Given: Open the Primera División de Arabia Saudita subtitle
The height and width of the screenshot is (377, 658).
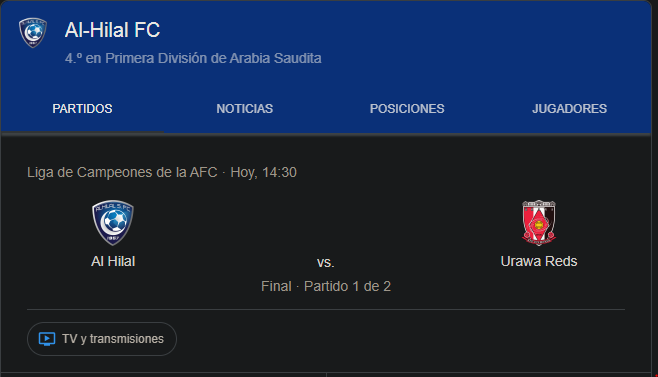Looking at the screenshot, I should (x=193, y=58).
